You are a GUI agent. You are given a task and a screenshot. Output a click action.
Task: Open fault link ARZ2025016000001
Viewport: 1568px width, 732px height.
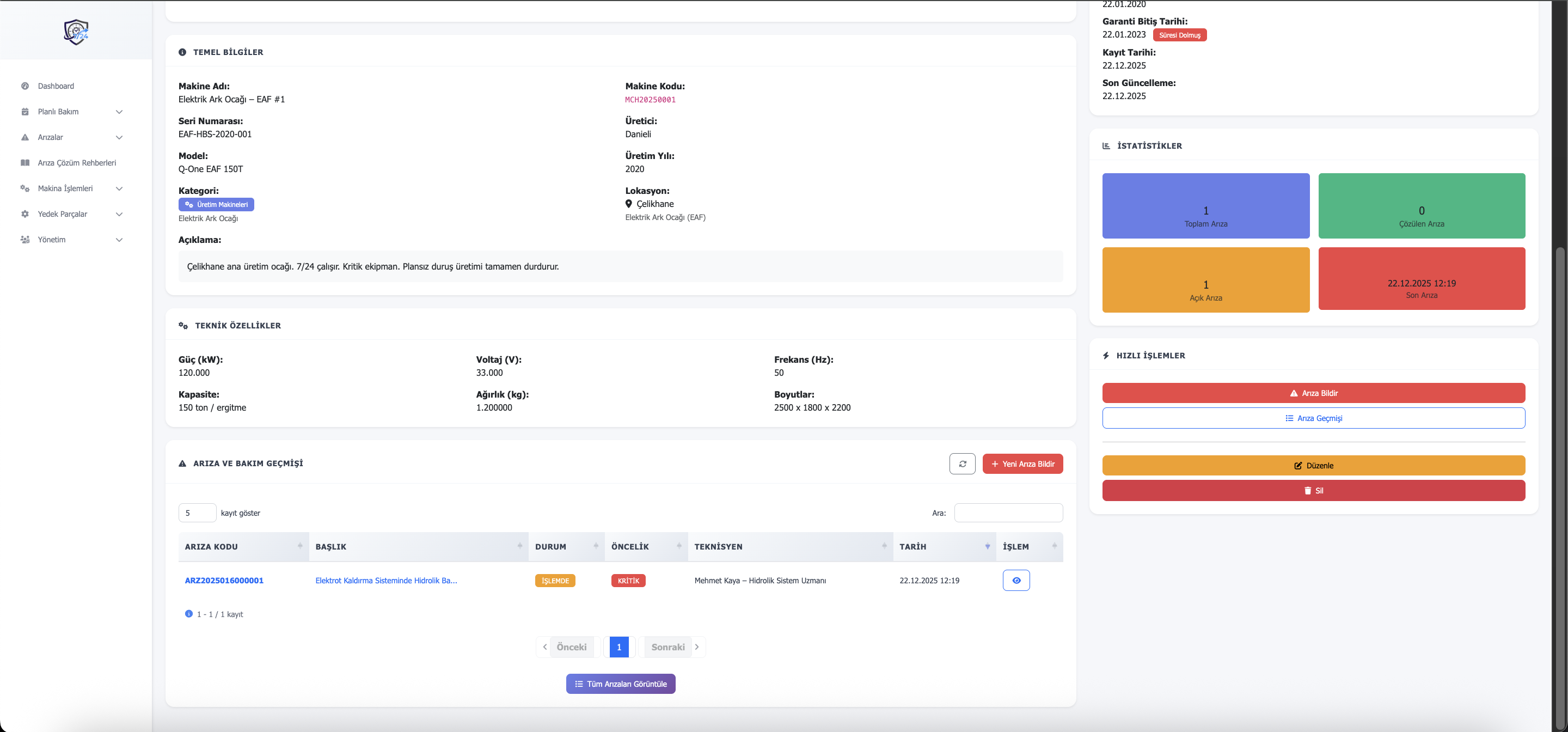pyautogui.click(x=224, y=581)
